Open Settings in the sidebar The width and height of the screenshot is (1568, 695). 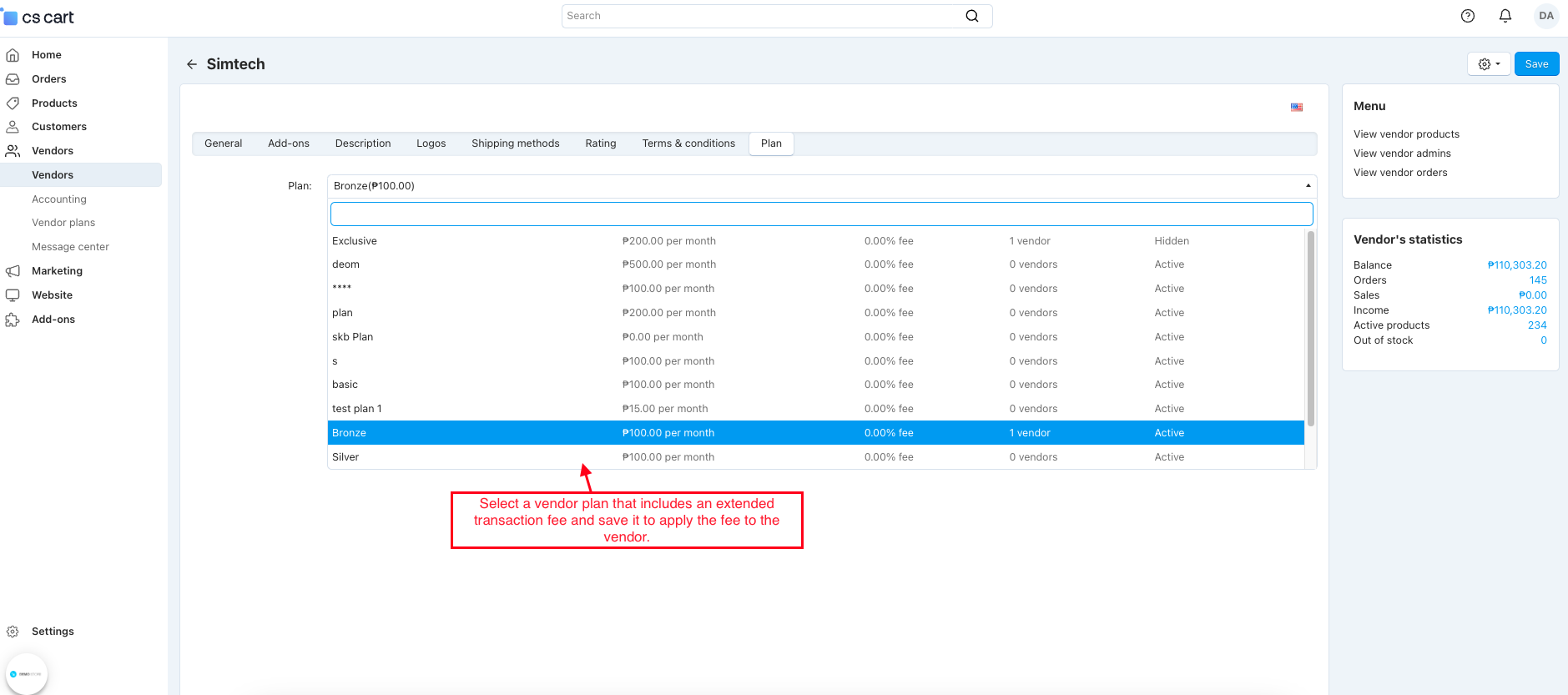53,632
